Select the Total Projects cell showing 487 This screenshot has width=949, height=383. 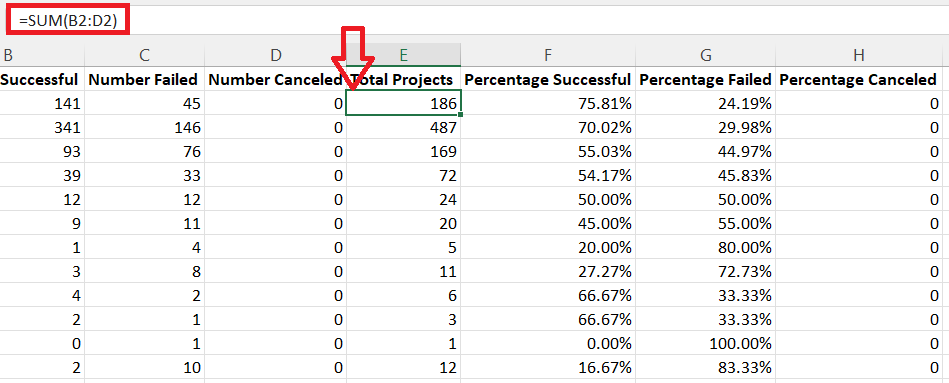coord(404,127)
